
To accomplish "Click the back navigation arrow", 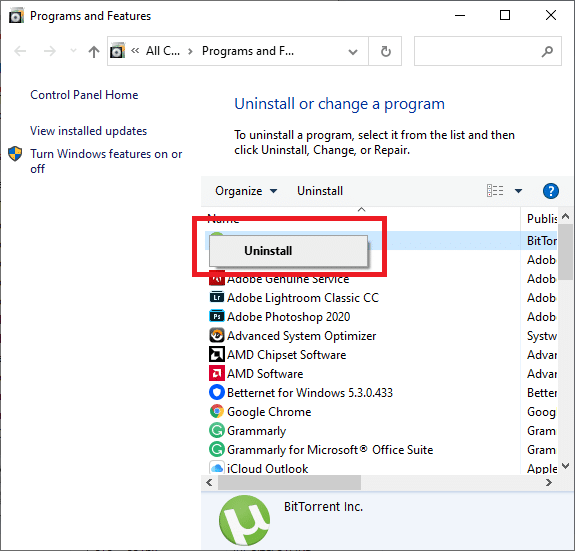I will point(20,51).
